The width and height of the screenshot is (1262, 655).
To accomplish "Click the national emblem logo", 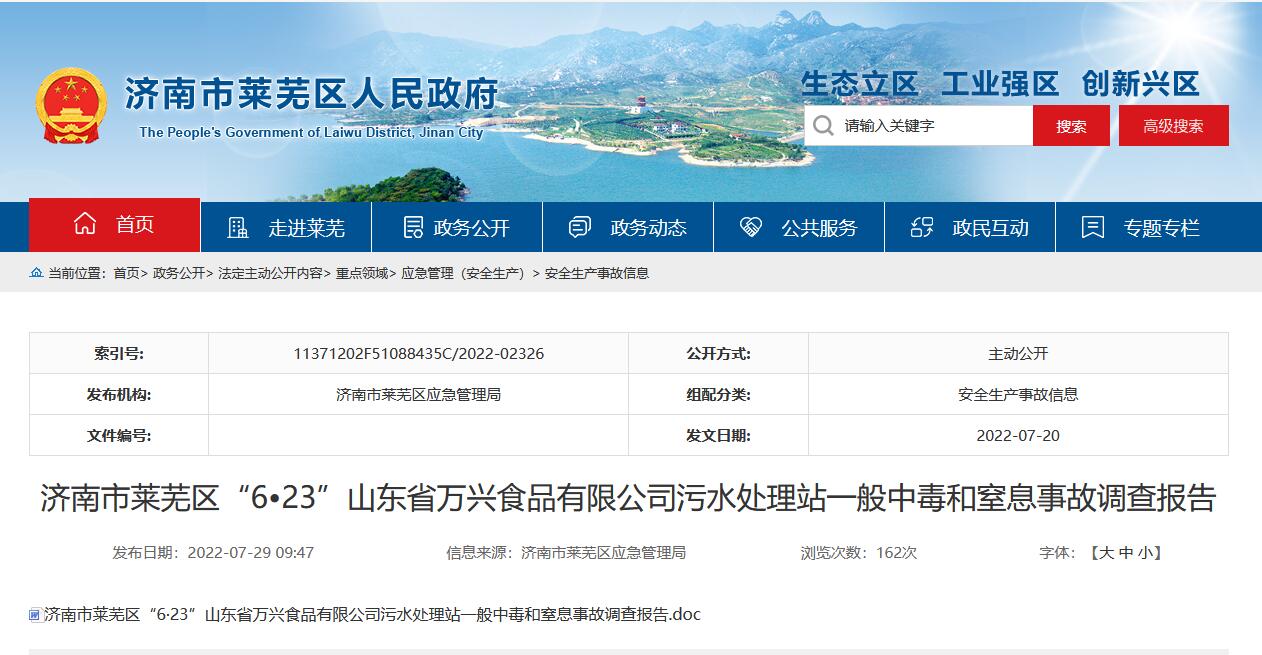I will (70, 106).
